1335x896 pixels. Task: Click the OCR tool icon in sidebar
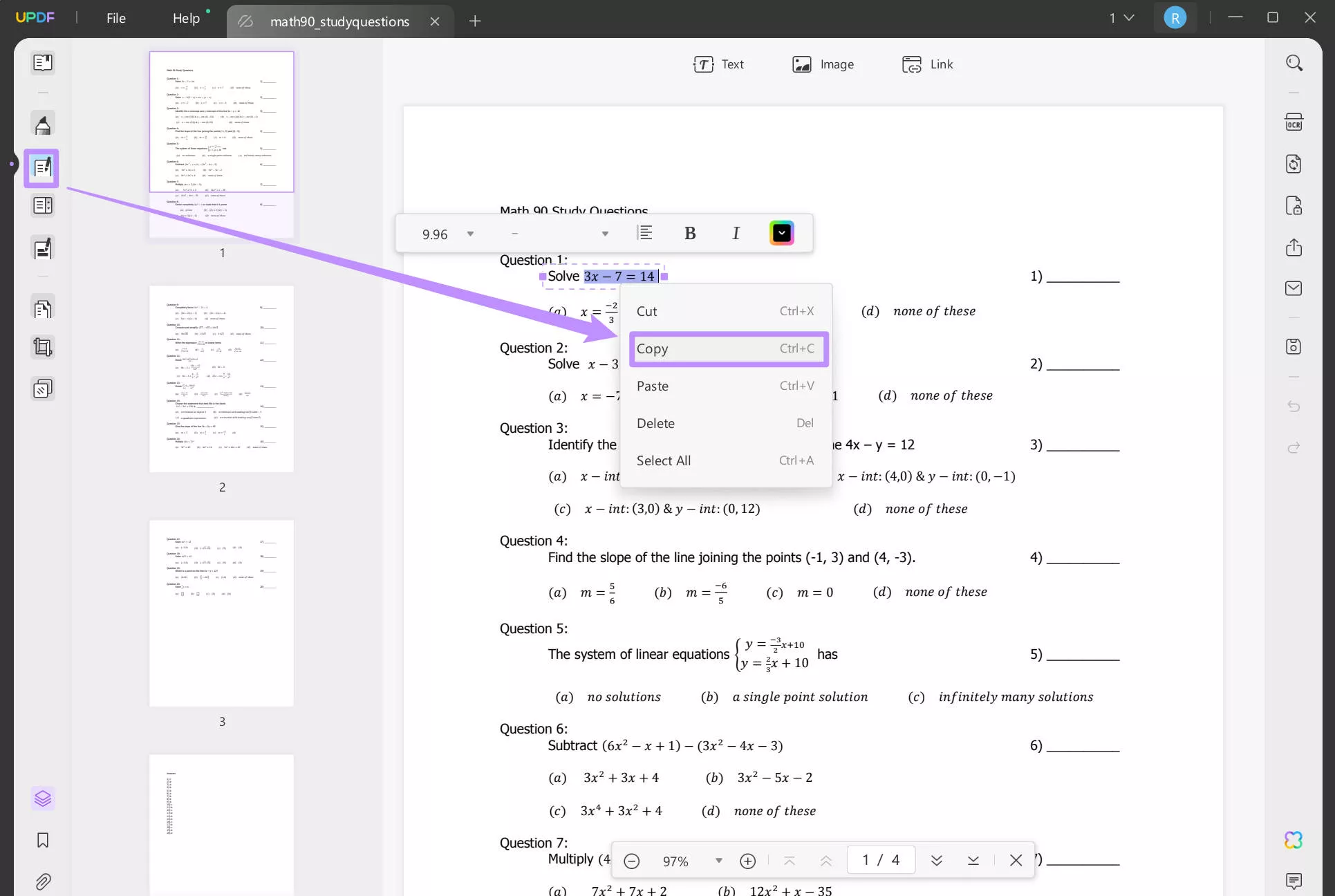pyautogui.click(x=1293, y=122)
